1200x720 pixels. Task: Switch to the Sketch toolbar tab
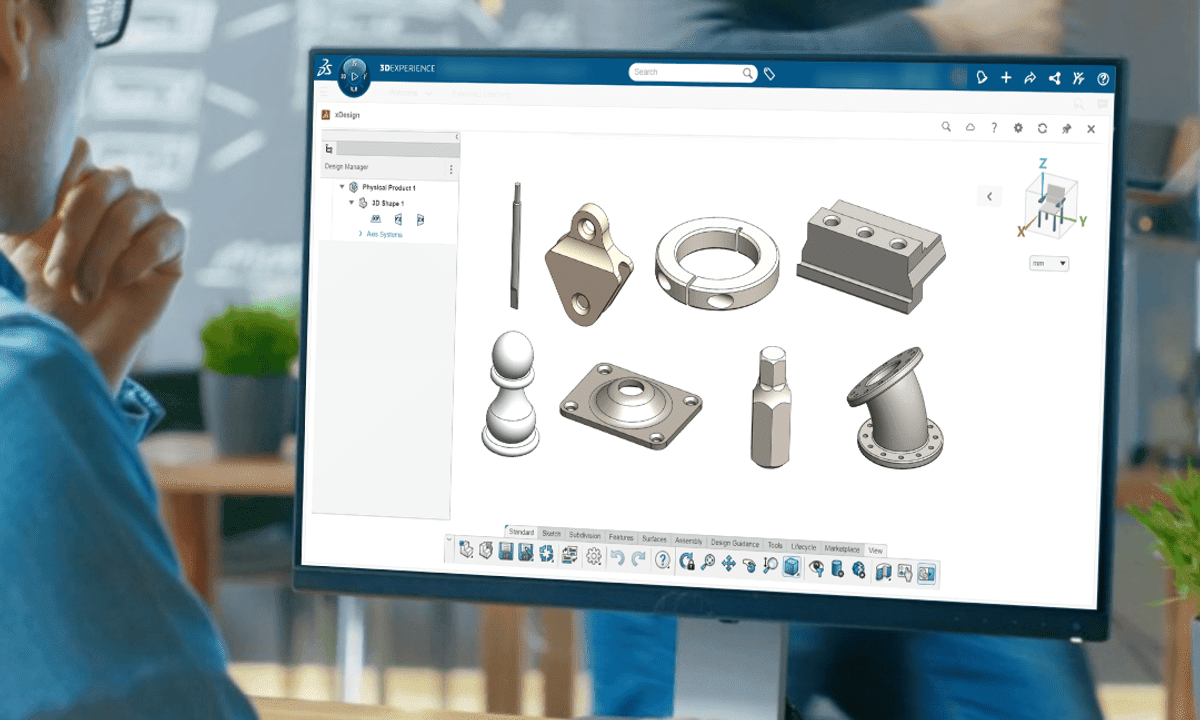click(550, 534)
